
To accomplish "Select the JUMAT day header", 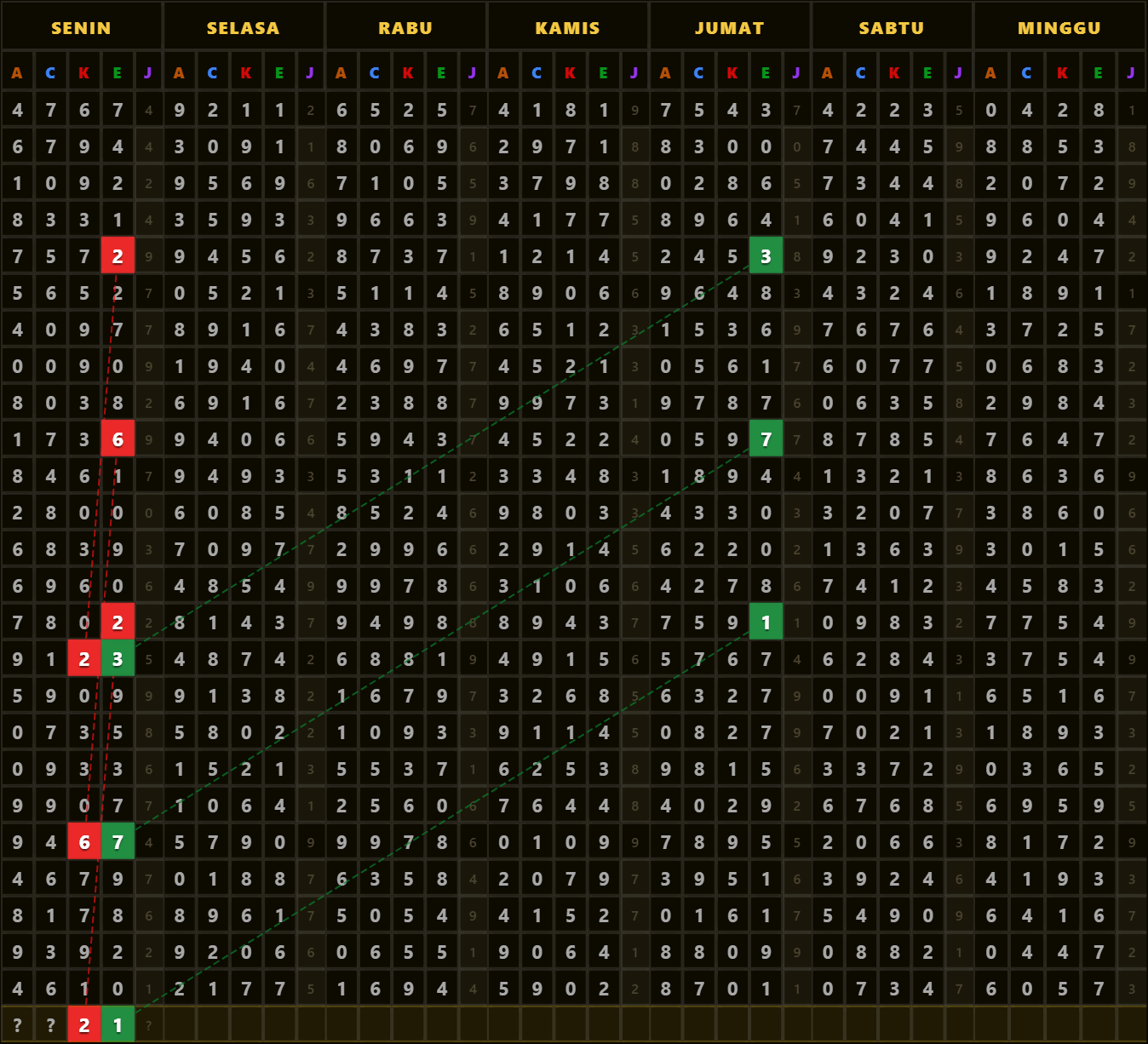I will click(x=730, y=27).
